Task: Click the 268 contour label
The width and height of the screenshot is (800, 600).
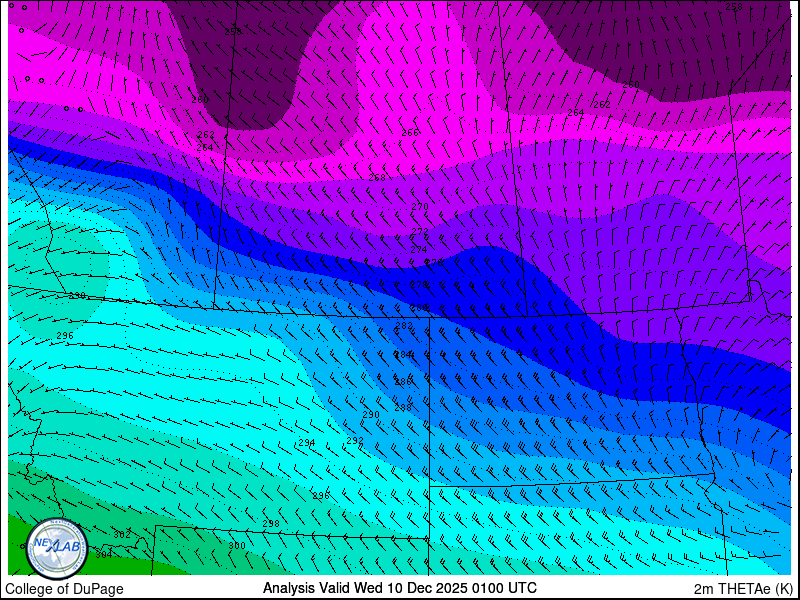Action: coord(377,178)
